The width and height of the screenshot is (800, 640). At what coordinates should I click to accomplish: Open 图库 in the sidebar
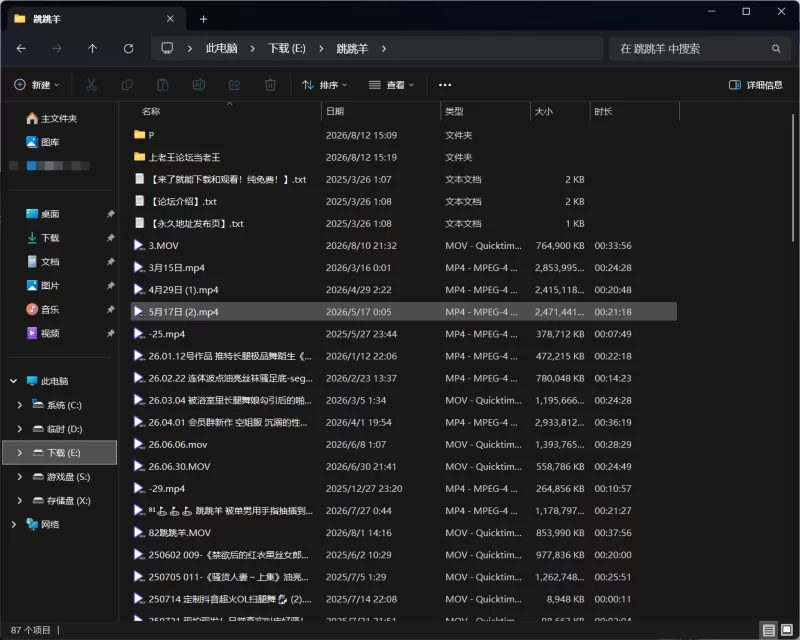(42, 142)
